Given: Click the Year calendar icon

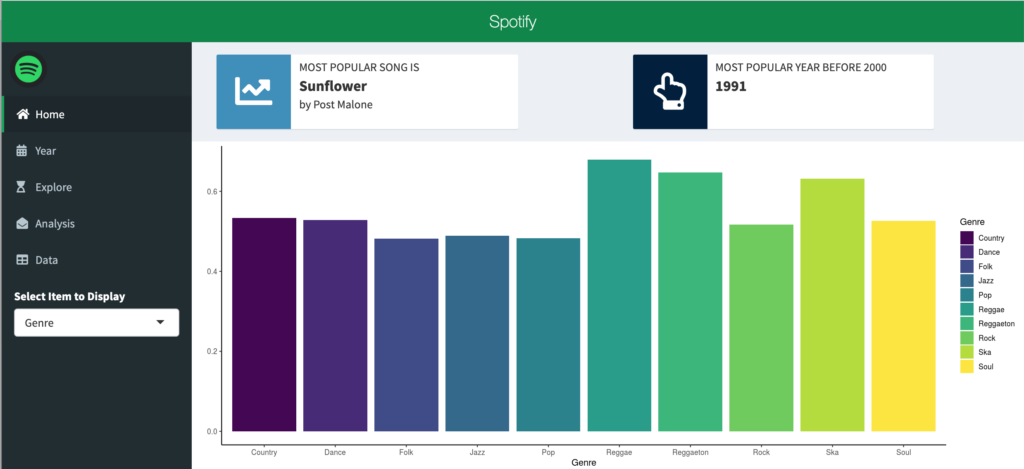Looking at the screenshot, I should [x=22, y=151].
